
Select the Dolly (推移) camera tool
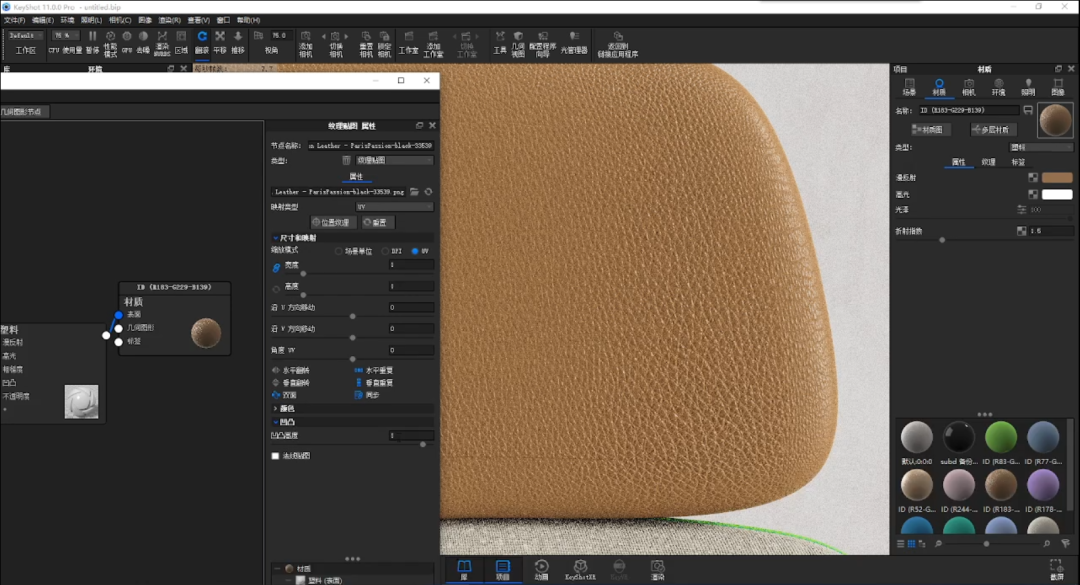pyautogui.click(x=238, y=42)
